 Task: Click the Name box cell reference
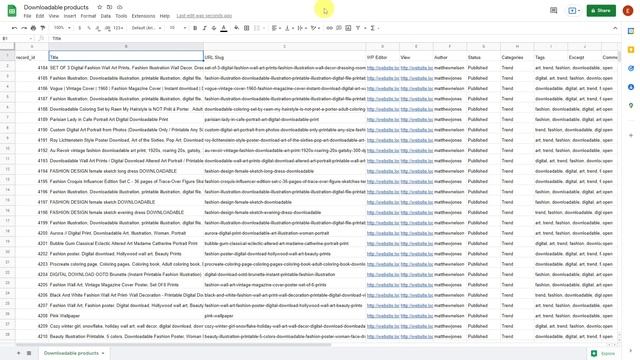16,38
